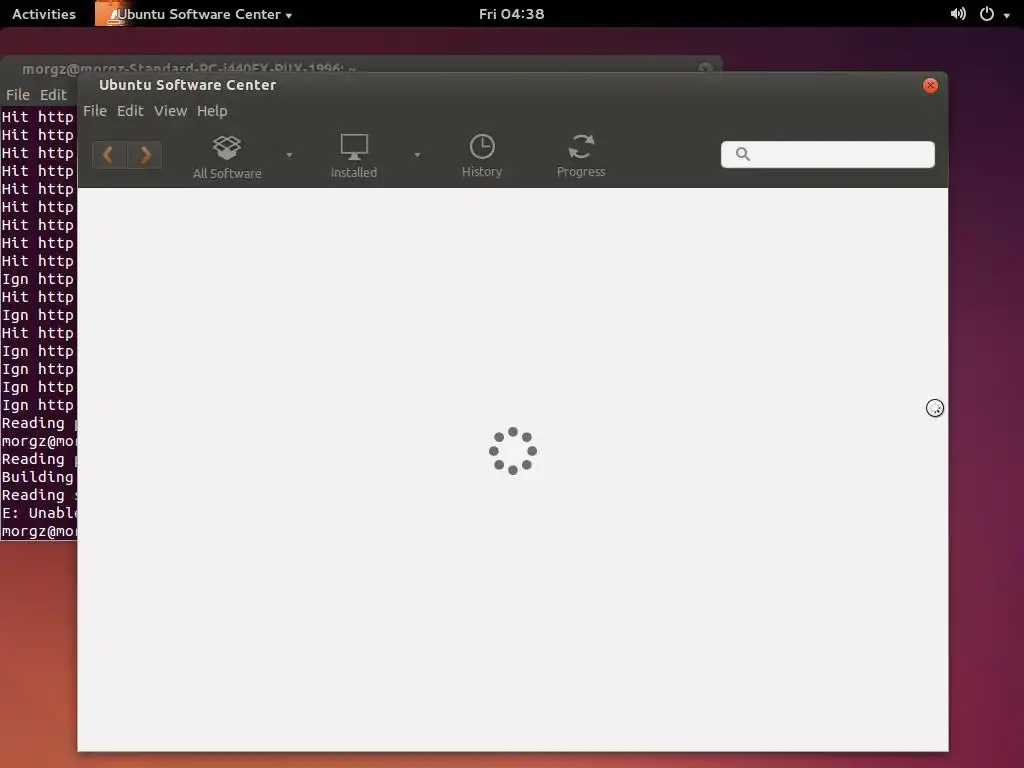This screenshot has width=1024, height=768.
Task: Open the terminal window Edit menu
Action: coord(53,95)
